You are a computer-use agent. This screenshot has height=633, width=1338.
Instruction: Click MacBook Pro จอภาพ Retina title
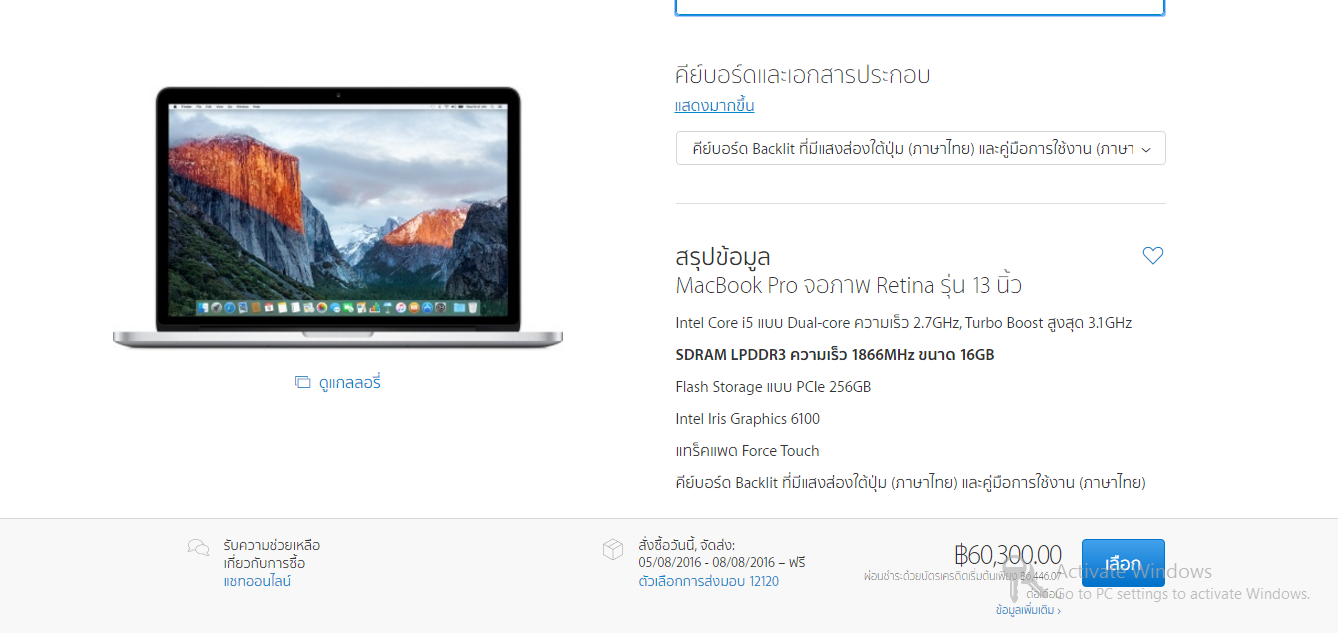(x=849, y=286)
